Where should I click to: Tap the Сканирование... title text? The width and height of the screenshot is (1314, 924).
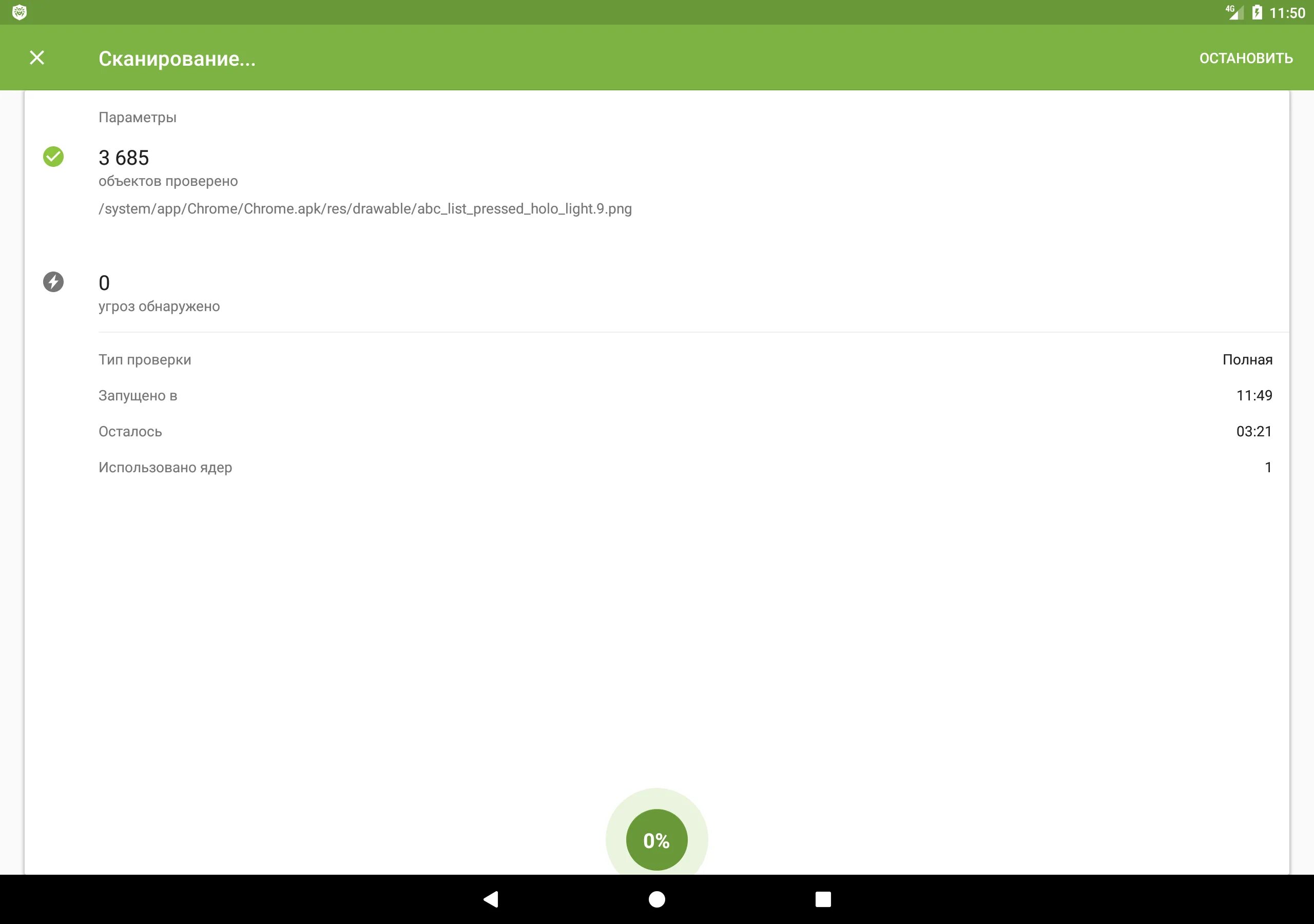pos(177,59)
